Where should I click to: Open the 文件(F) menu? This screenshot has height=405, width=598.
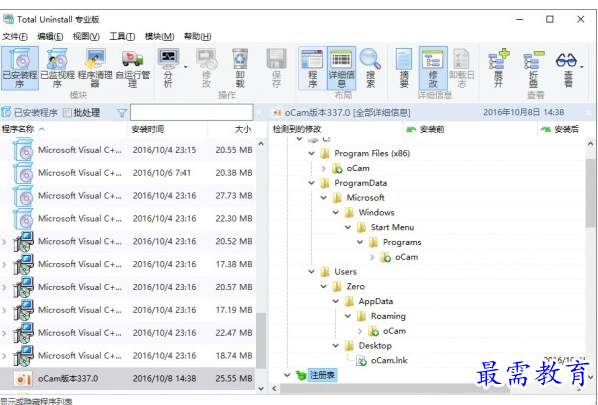coord(15,37)
